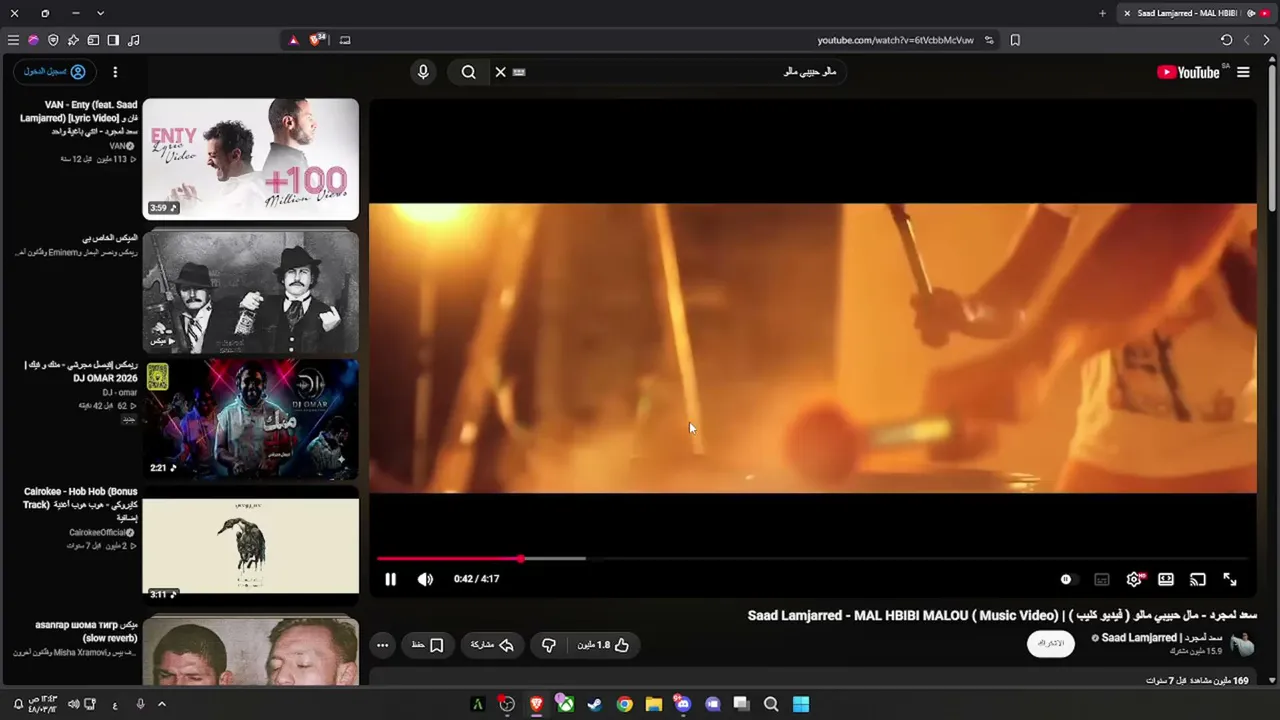1280x720 pixels.
Task: Close the Saad Lamjarred tab
Action: (x=1127, y=13)
